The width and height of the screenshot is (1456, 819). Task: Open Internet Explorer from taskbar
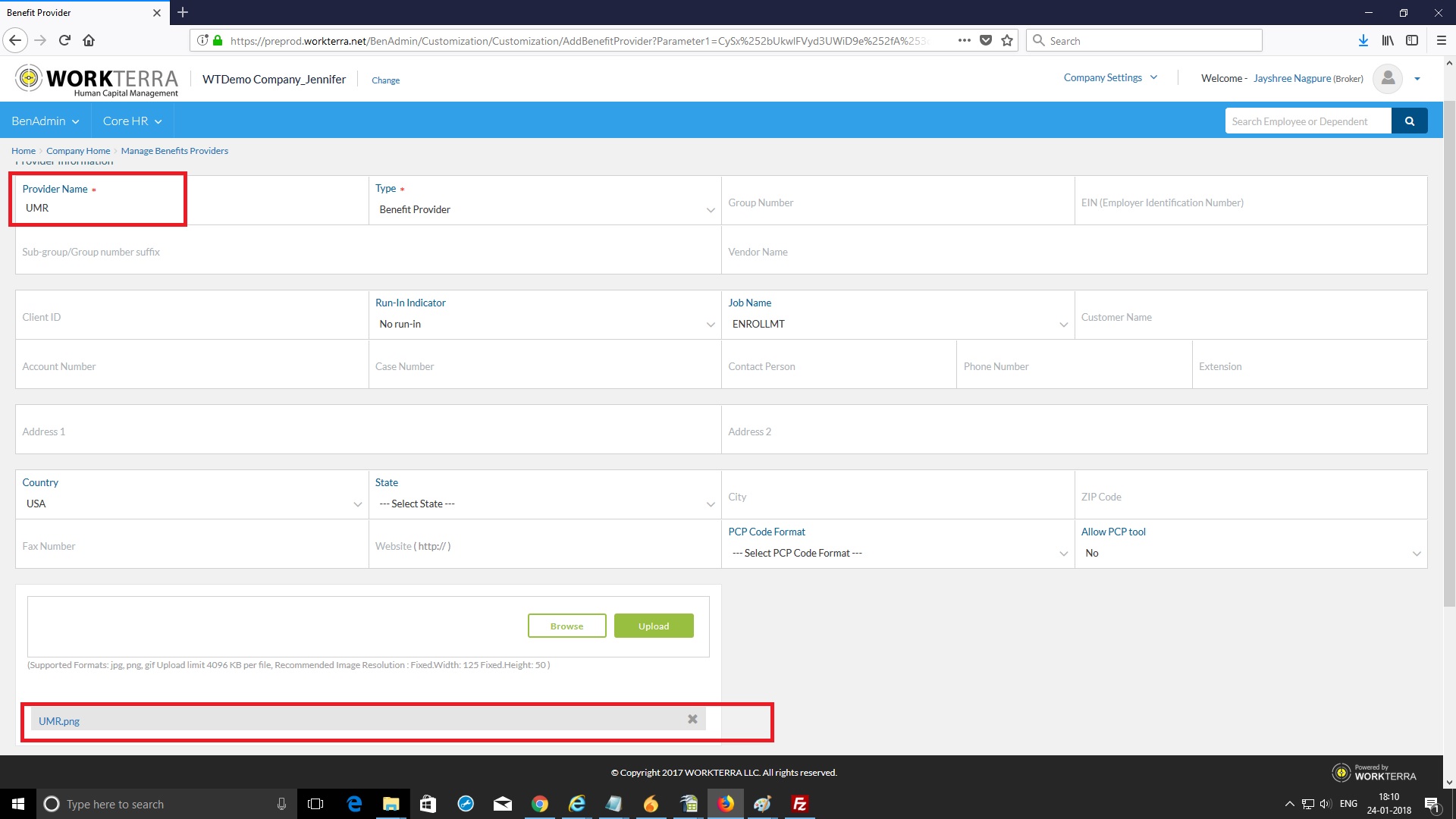click(577, 804)
